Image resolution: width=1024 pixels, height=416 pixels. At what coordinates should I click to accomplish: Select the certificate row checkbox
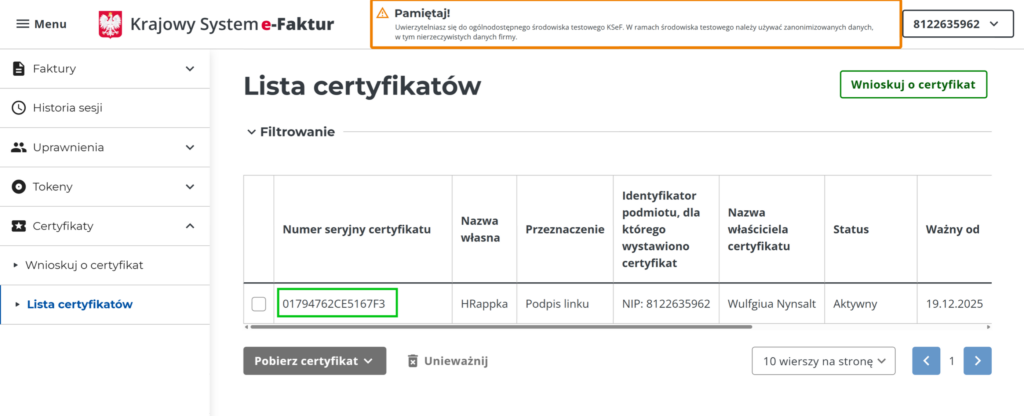259,303
